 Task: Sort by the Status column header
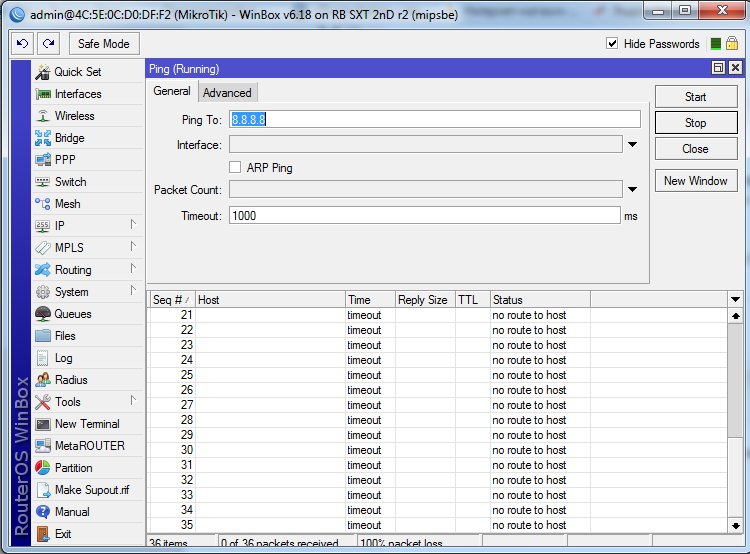pyautogui.click(x=540, y=300)
